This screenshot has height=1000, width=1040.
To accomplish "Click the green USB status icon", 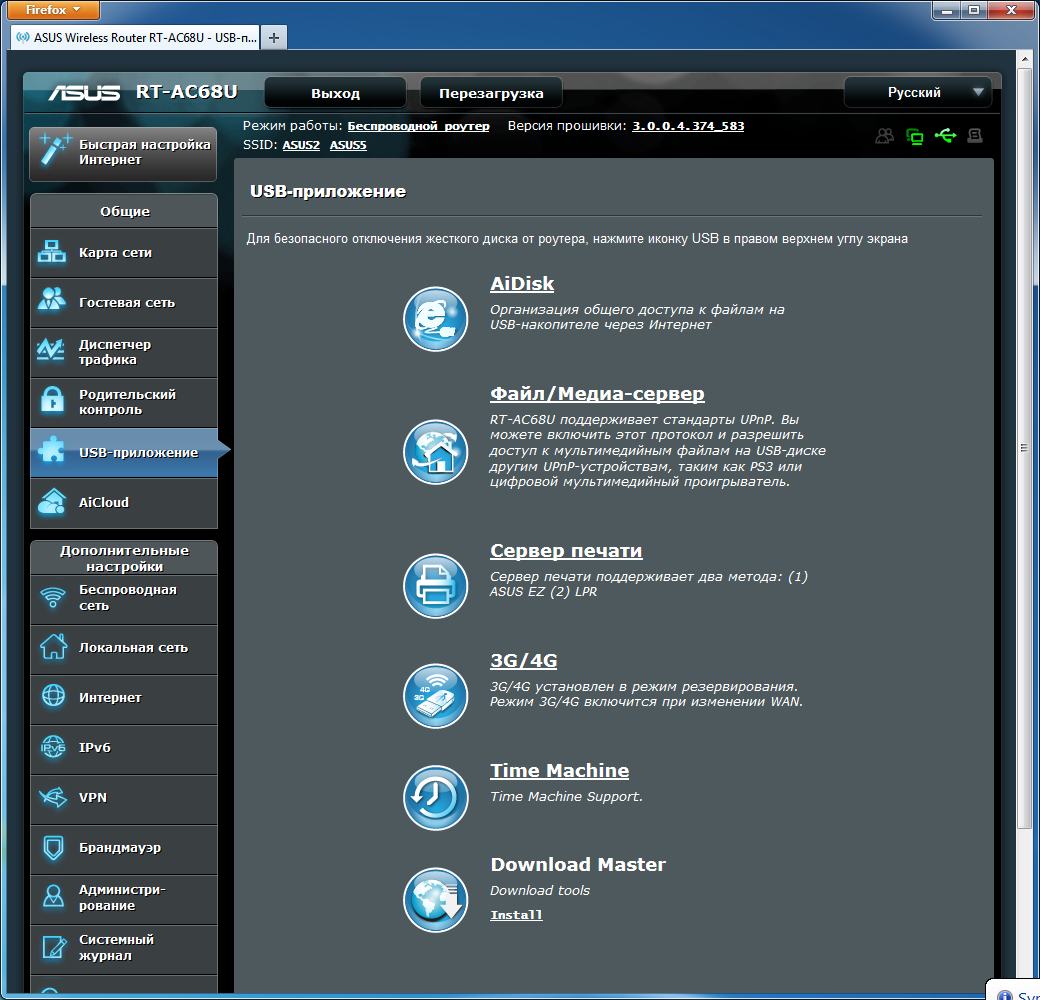I will (x=945, y=136).
